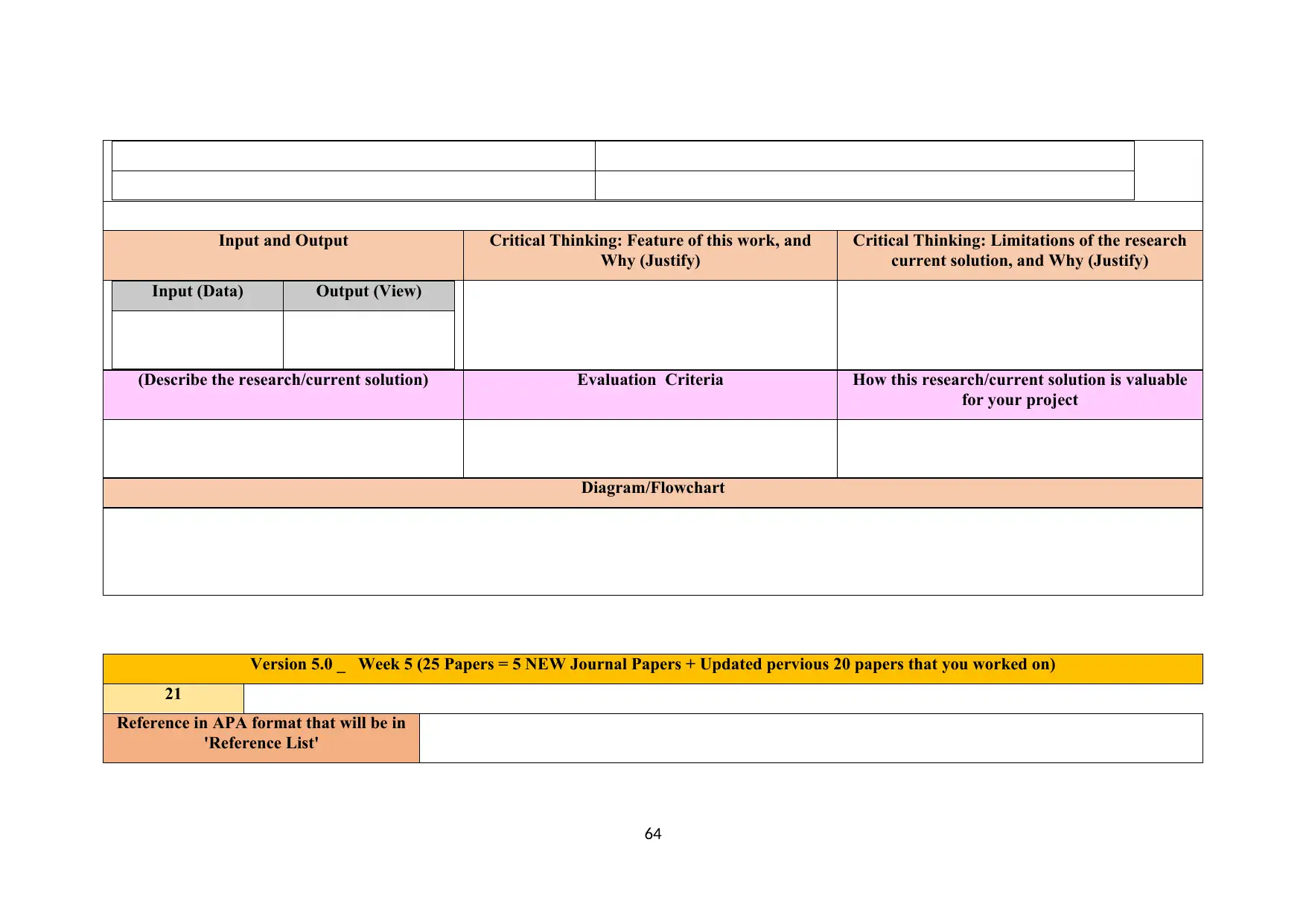Select the 'Output (View)' column header
The height and width of the screenshot is (924, 1306).
pos(369,296)
